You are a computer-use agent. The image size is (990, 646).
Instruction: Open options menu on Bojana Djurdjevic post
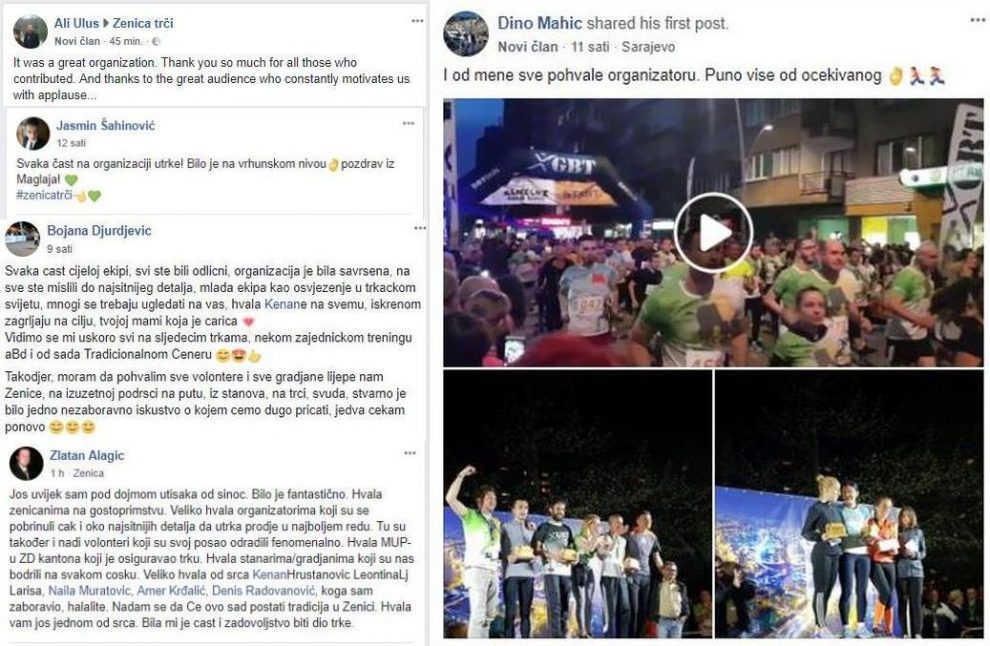click(420, 228)
